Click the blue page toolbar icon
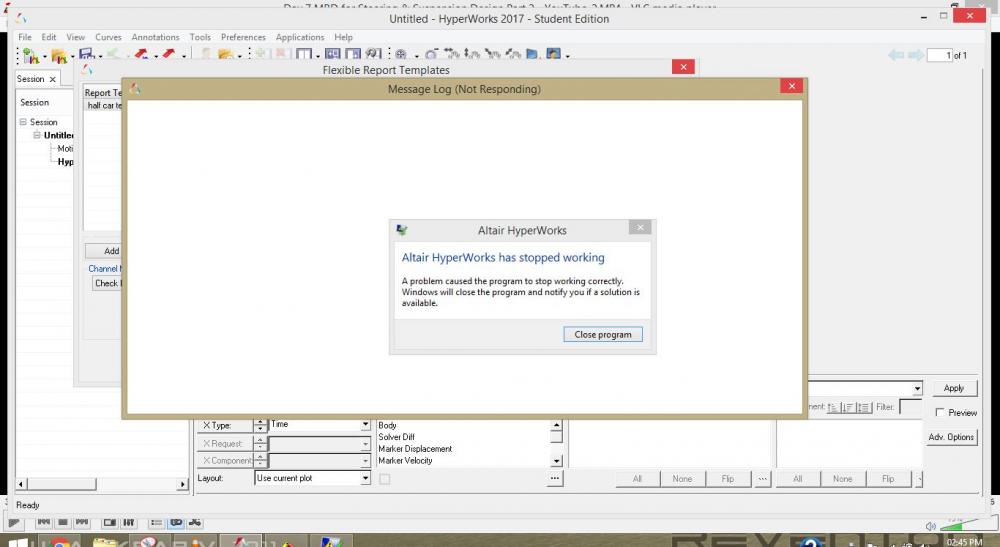Image resolution: width=1000 pixels, height=547 pixels. point(532,55)
